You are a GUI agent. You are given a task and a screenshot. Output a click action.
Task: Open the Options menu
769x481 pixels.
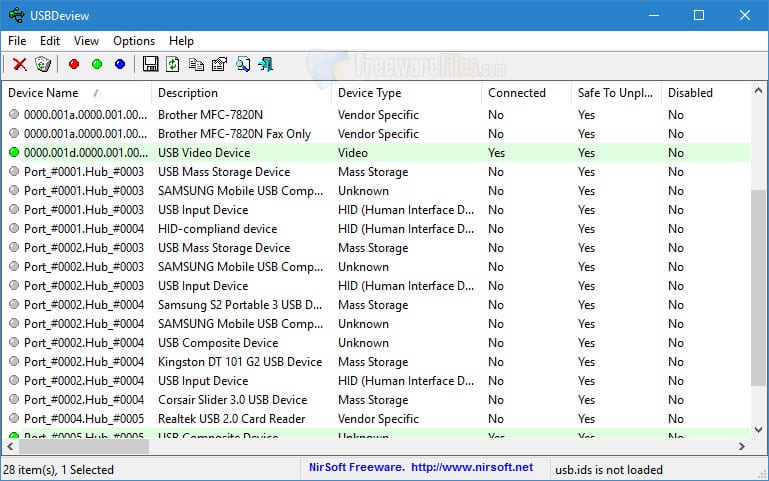pos(134,41)
